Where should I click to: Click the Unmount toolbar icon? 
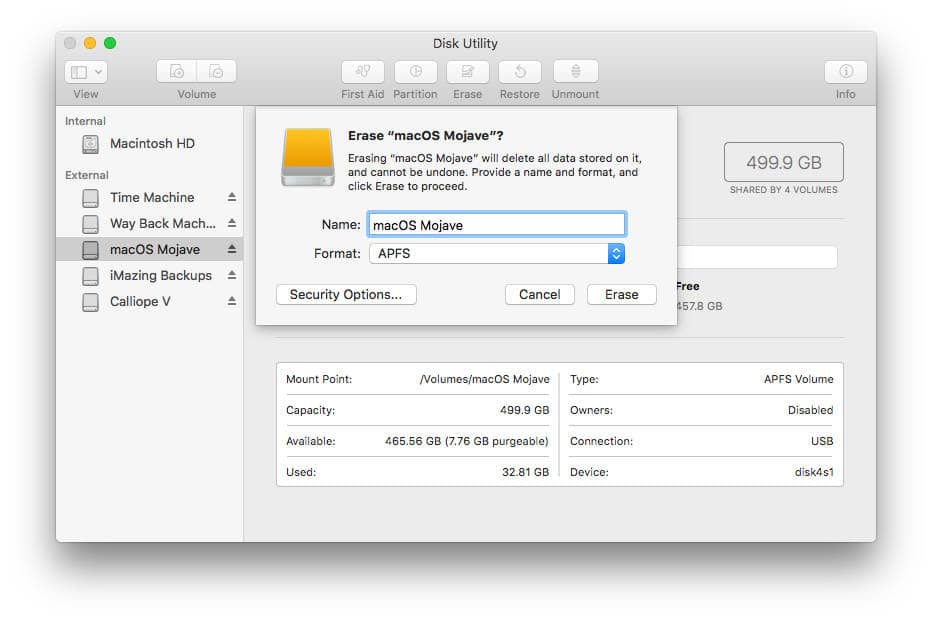575,72
